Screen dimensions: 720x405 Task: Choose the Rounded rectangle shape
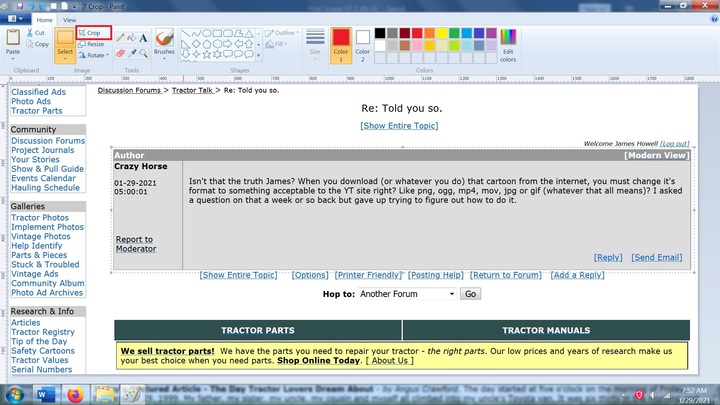click(x=228, y=34)
